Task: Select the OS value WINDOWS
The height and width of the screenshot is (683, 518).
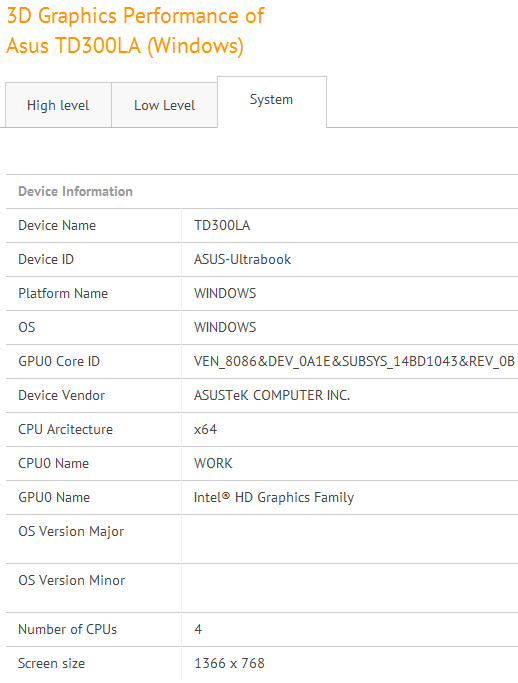Action: (x=225, y=328)
